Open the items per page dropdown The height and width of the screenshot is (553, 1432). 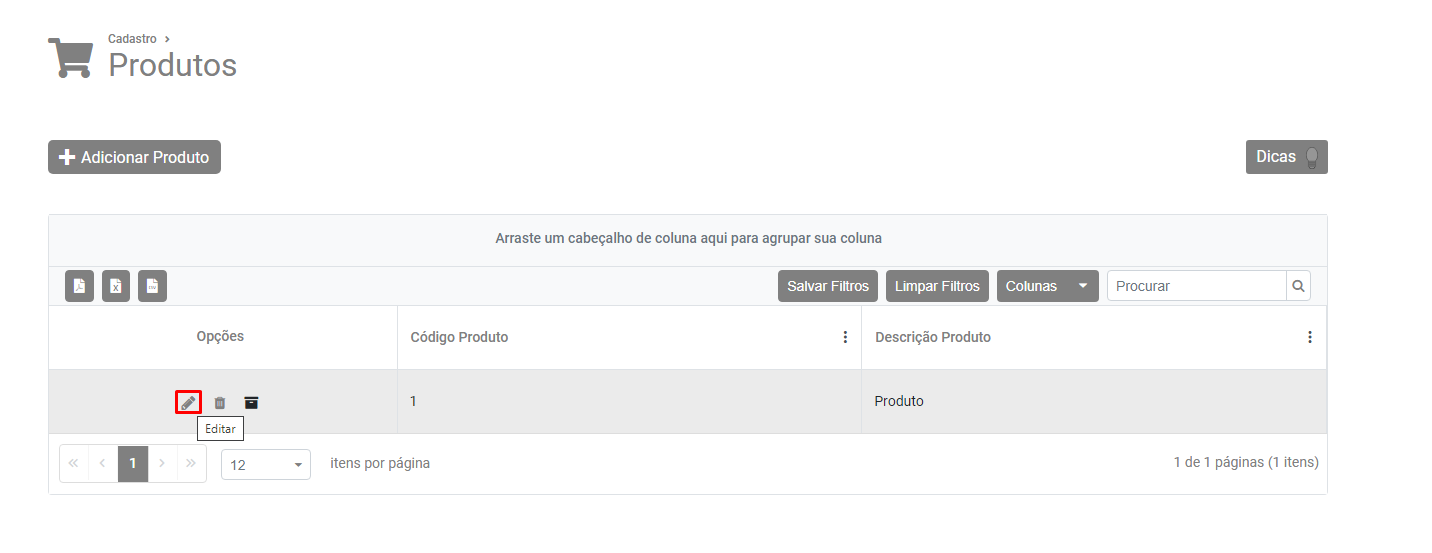click(265, 465)
